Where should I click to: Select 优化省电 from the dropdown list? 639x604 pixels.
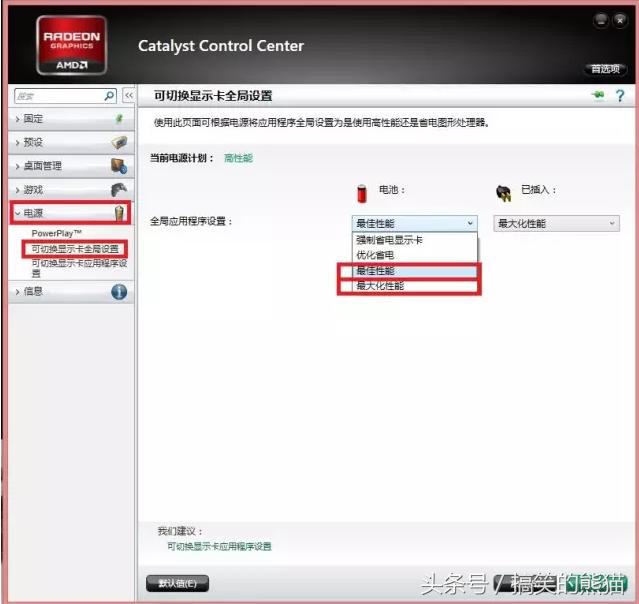pos(414,255)
